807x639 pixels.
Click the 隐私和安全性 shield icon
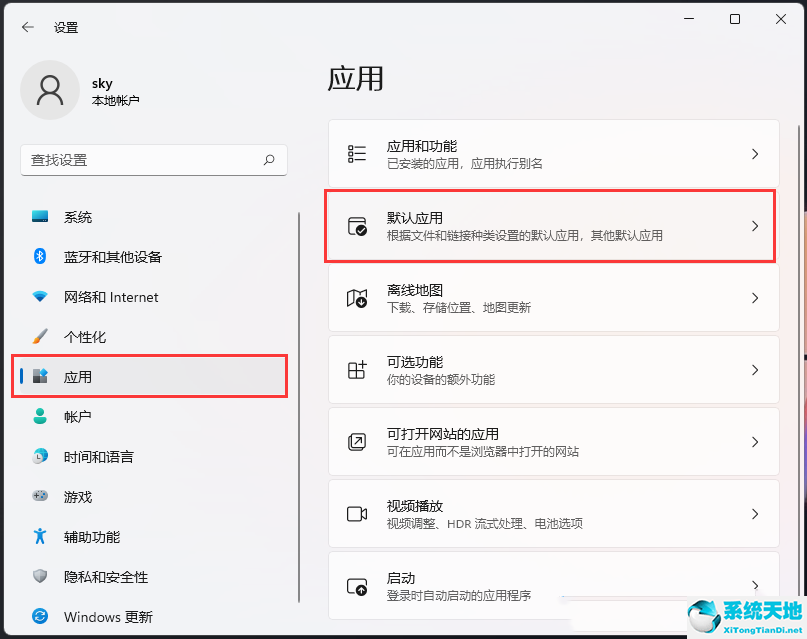pos(40,577)
